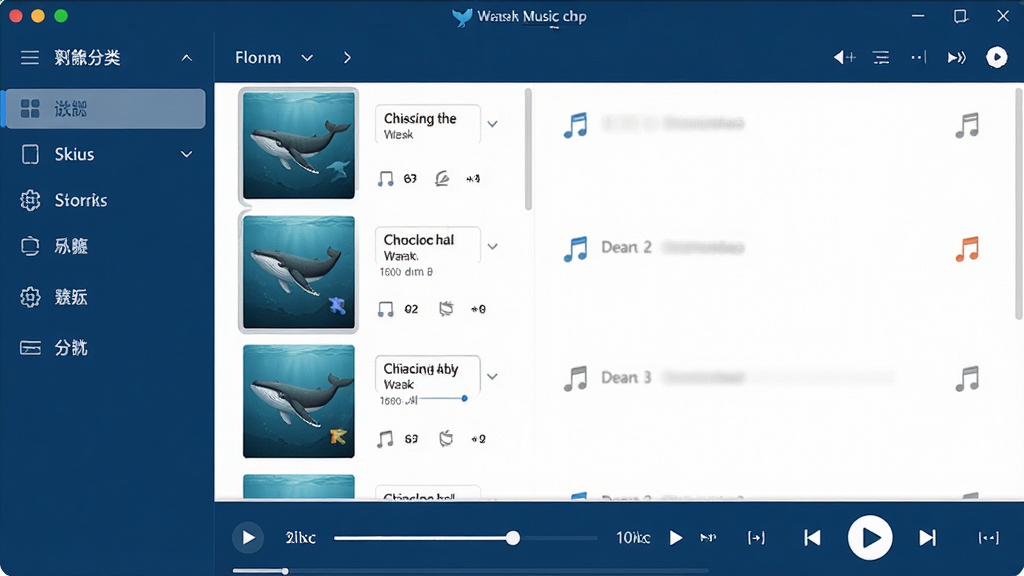Click the music note icon under Chissing the Wesk

[385, 178]
